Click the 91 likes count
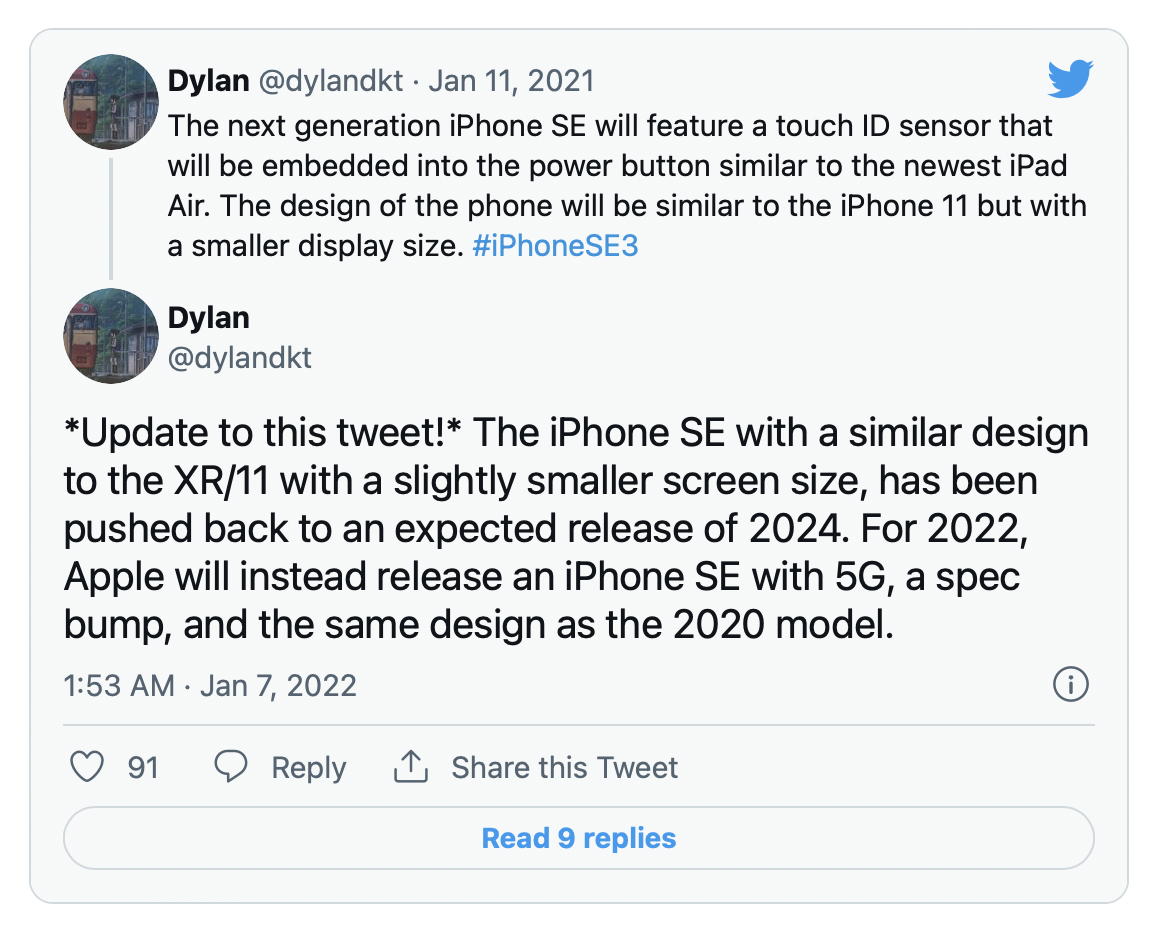1162x928 pixels. tap(143, 768)
